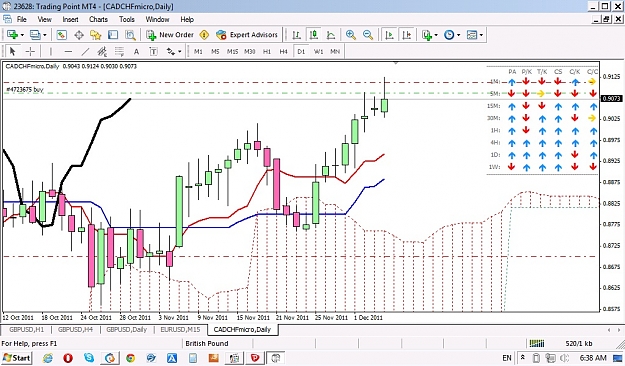Open the View menu
Viewport: 625px width, 366px height.
click(45, 19)
